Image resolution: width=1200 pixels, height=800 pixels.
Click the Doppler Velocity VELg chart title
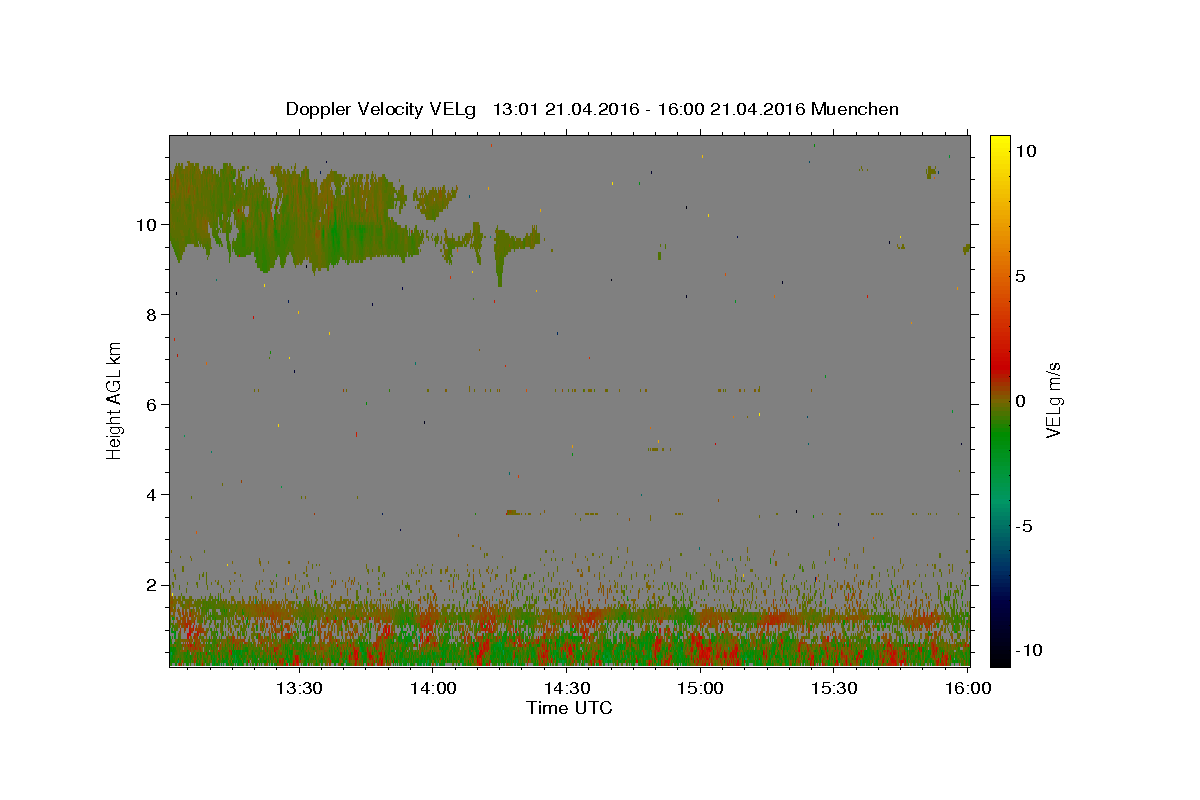click(x=592, y=109)
